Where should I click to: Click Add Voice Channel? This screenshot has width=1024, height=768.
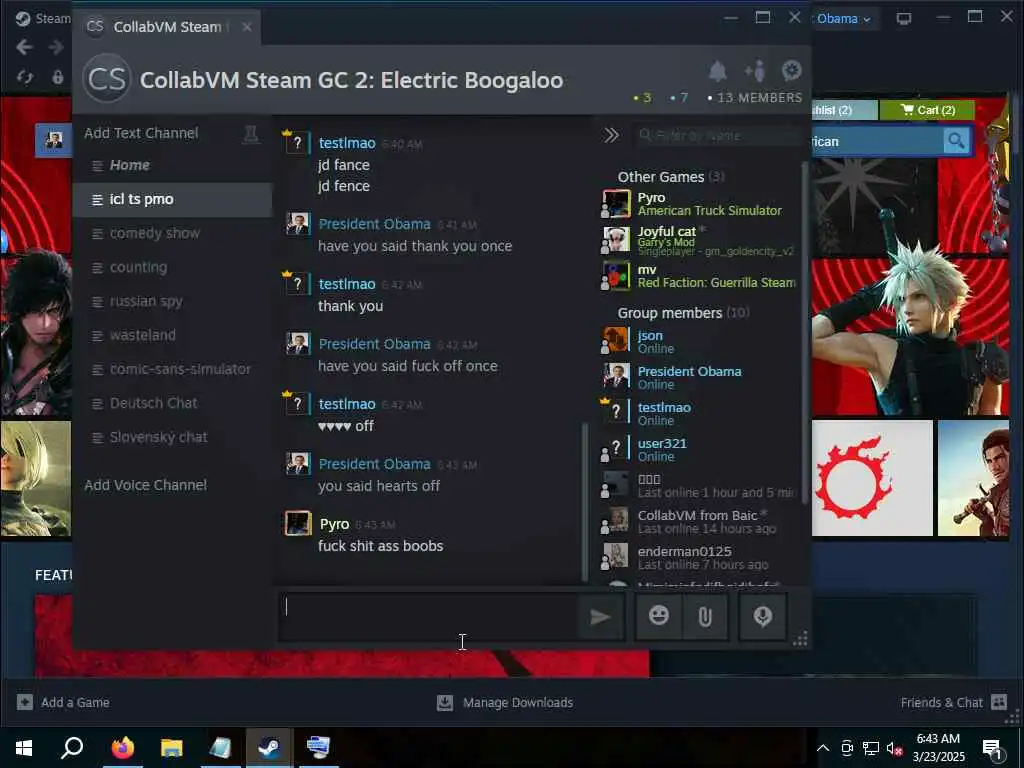[146, 485]
